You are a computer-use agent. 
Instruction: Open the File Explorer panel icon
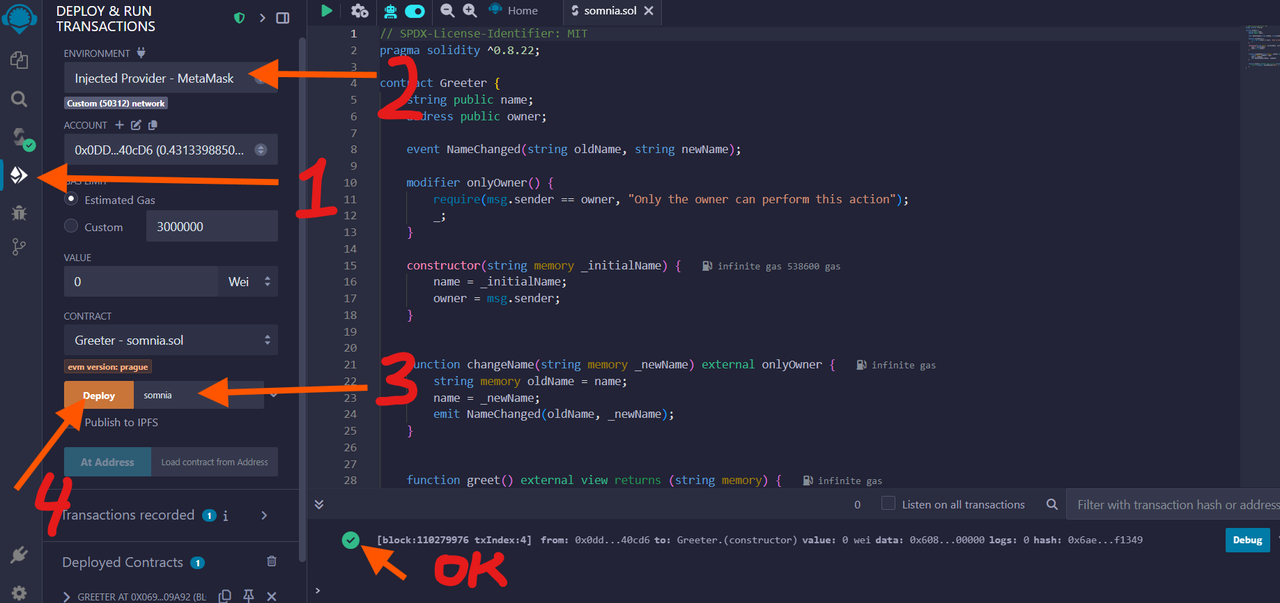coord(18,60)
